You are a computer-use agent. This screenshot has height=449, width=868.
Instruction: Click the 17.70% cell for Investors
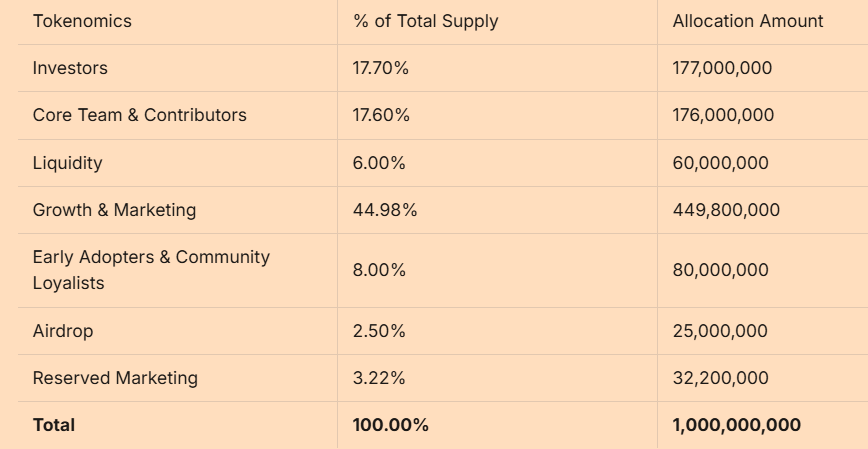click(381, 68)
